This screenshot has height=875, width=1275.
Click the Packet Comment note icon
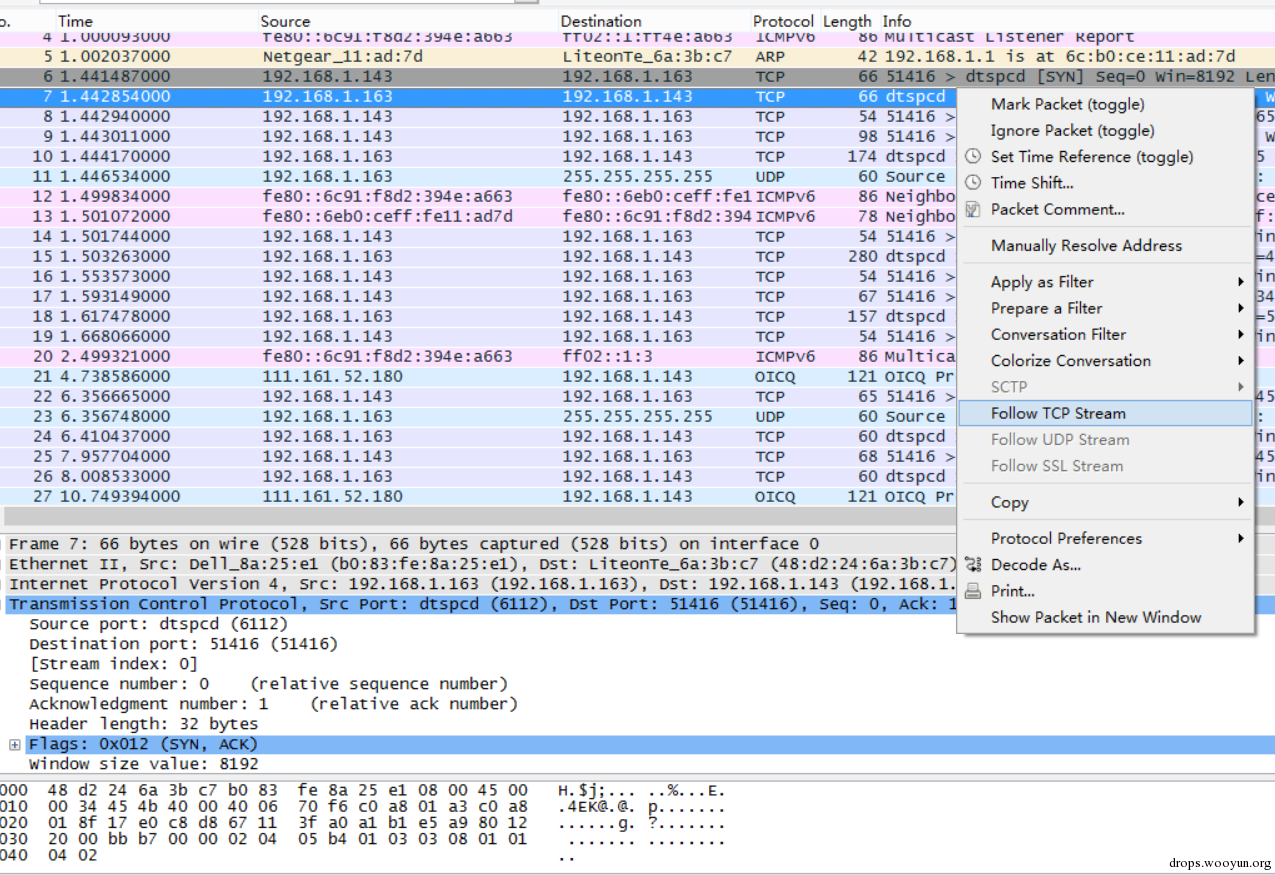[x=972, y=210]
